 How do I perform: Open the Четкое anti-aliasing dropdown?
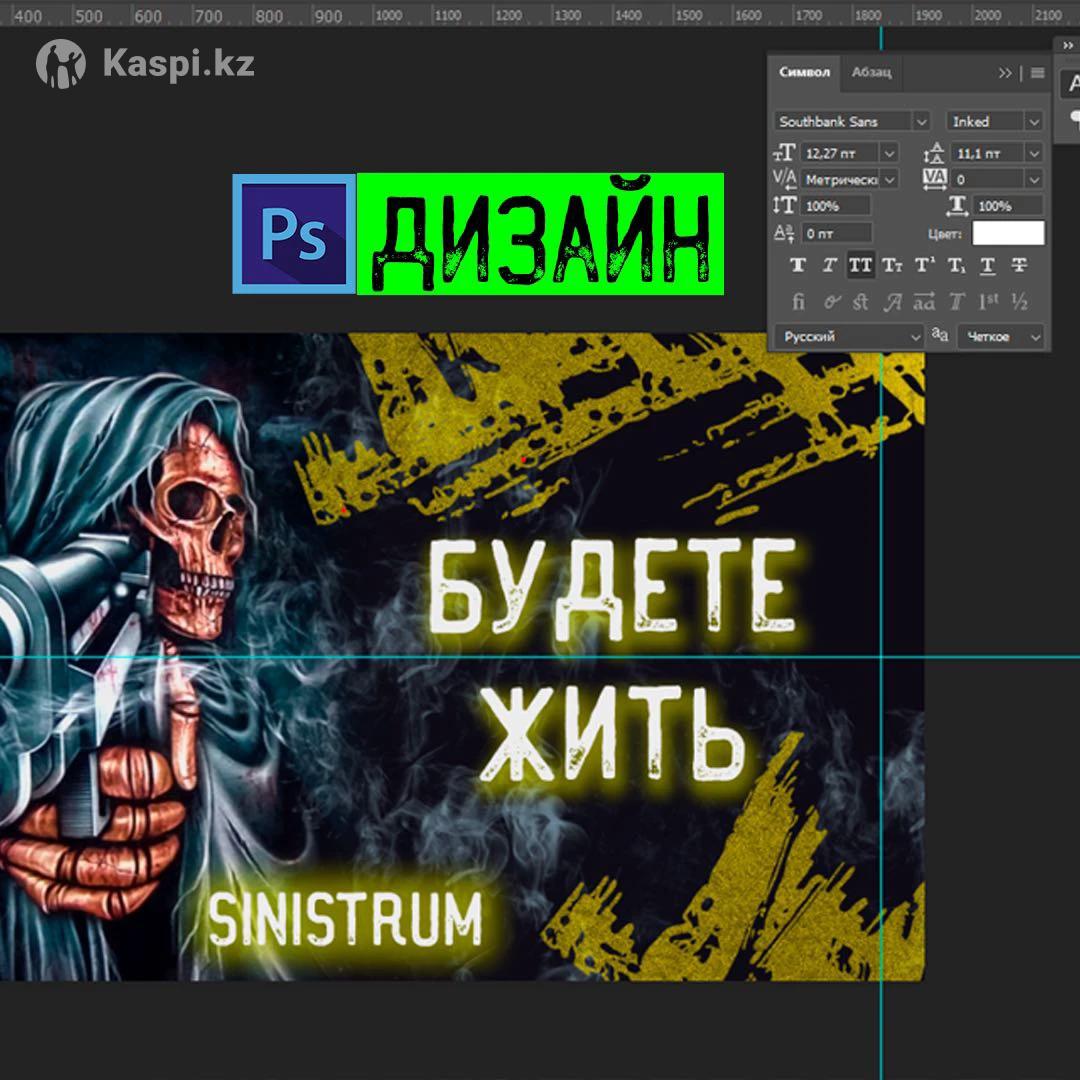click(x=1033, y=337)
